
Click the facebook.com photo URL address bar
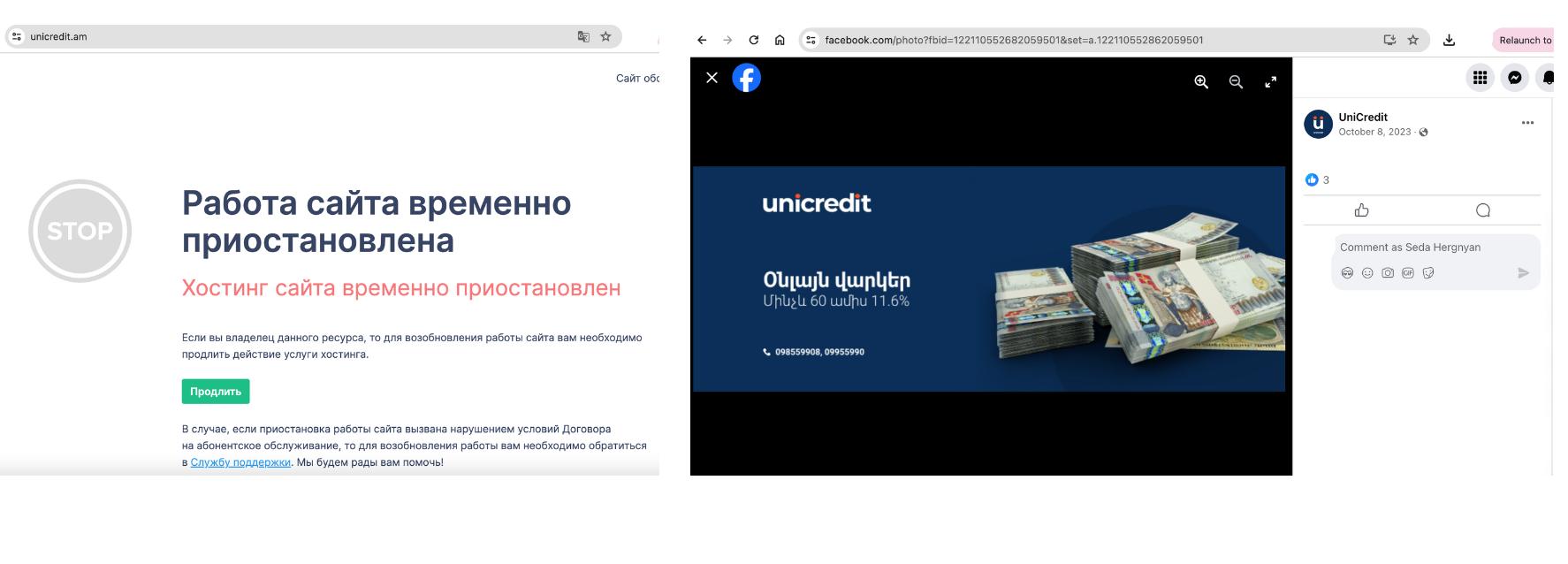(1114, 40)
